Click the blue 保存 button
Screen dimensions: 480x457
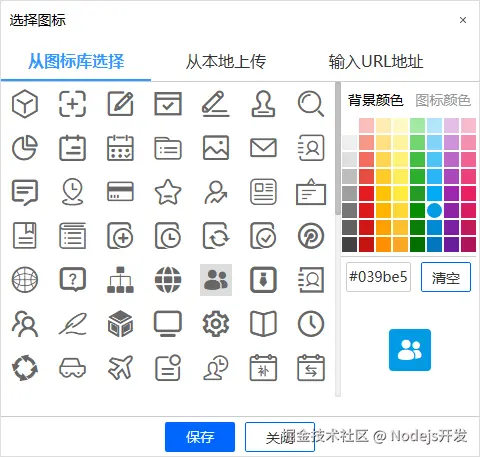tap(200, 437)
